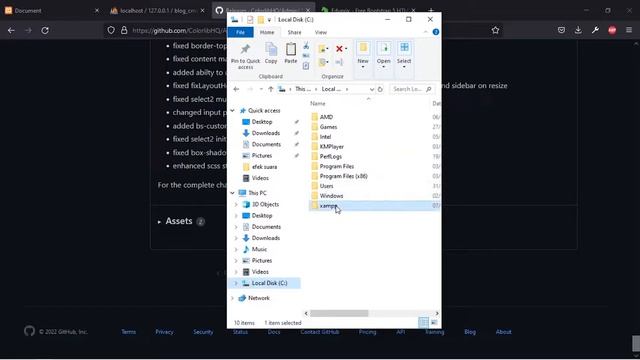Click the GitHub logo in footer
The width and height of the screenshot is (640, 360).
29,331
